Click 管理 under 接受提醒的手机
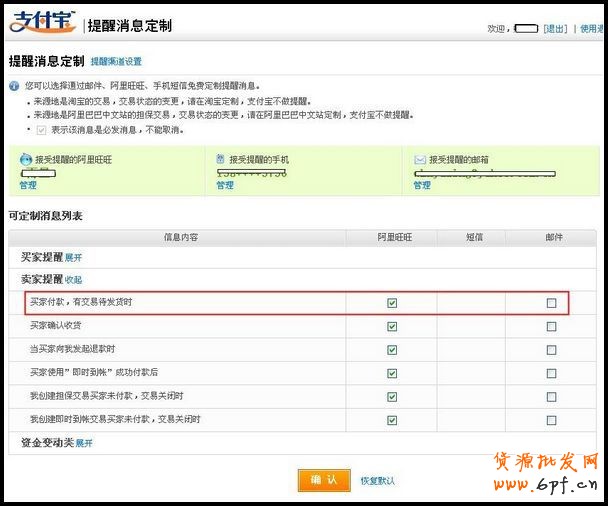608x506 pixels. 225,185
